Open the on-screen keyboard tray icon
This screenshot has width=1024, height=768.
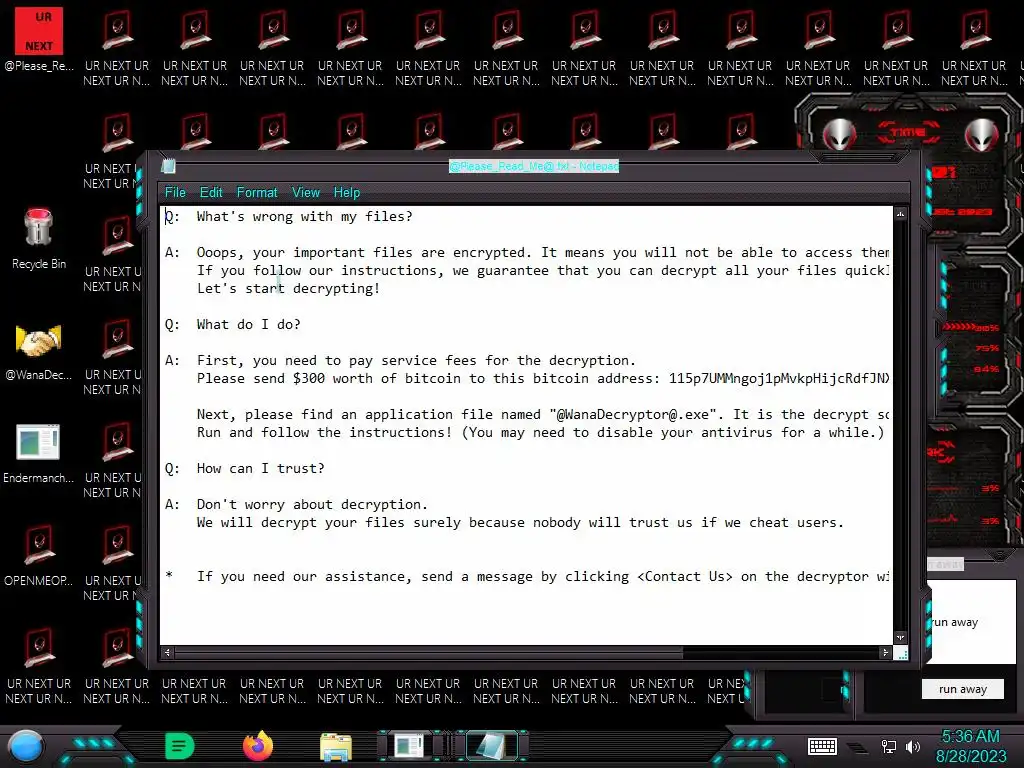[822, 746]
